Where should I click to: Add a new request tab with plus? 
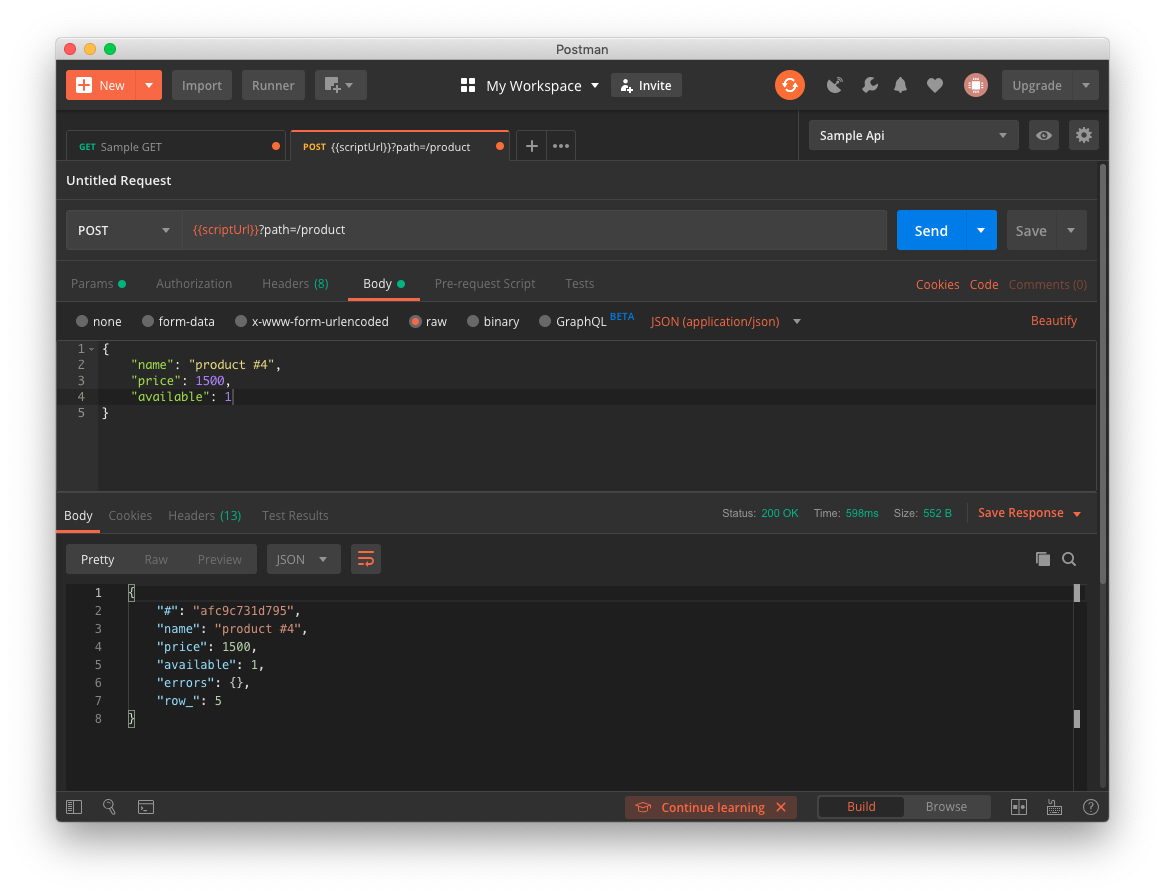click(531, 146)
